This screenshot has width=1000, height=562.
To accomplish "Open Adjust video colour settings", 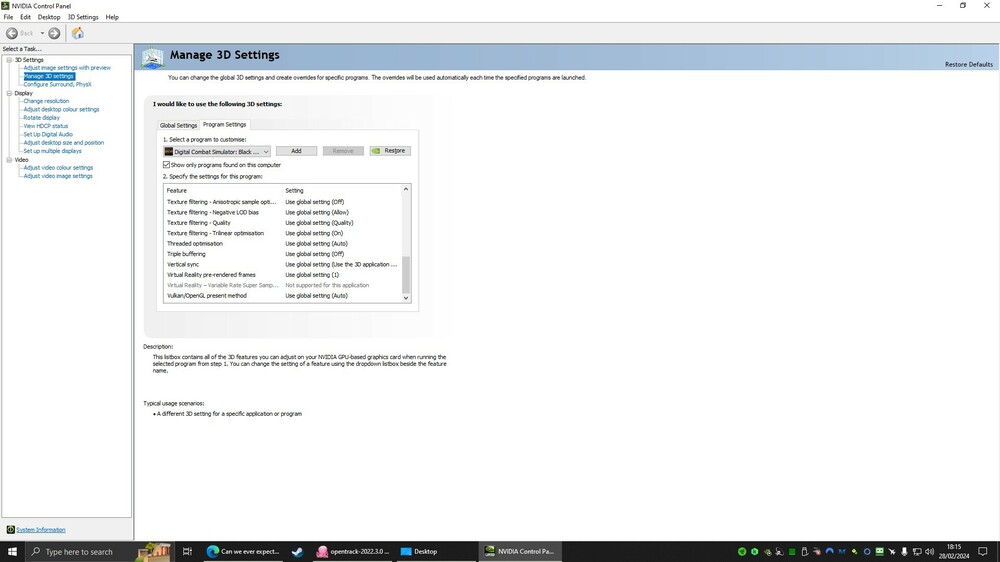I will 58,168.
